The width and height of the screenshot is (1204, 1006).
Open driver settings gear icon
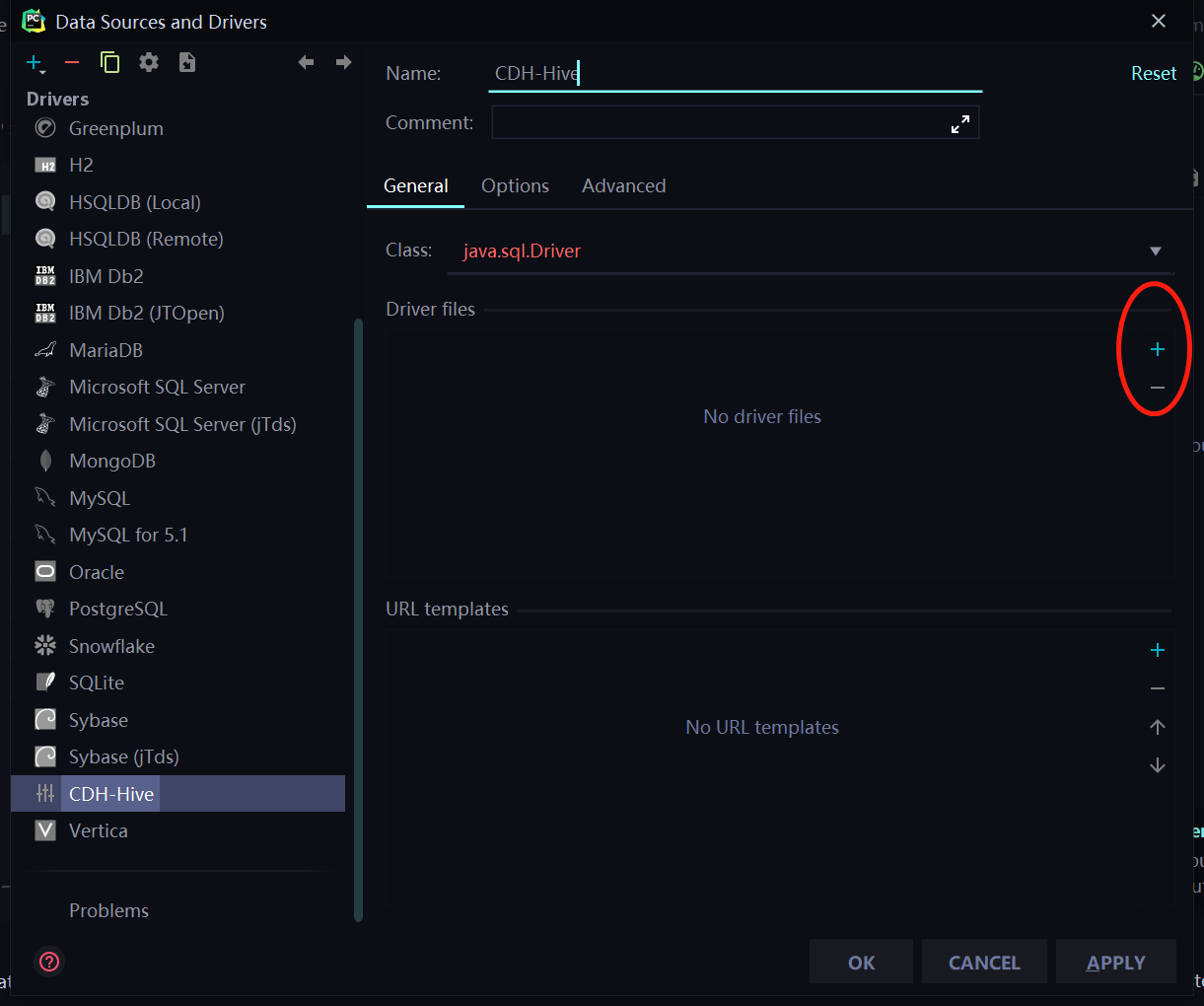point(149,63)
